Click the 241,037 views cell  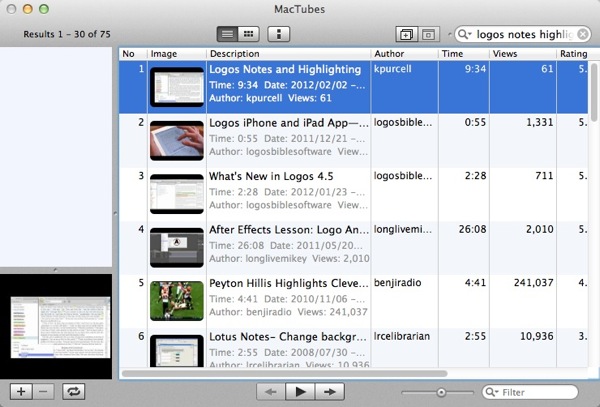[533, 283]
